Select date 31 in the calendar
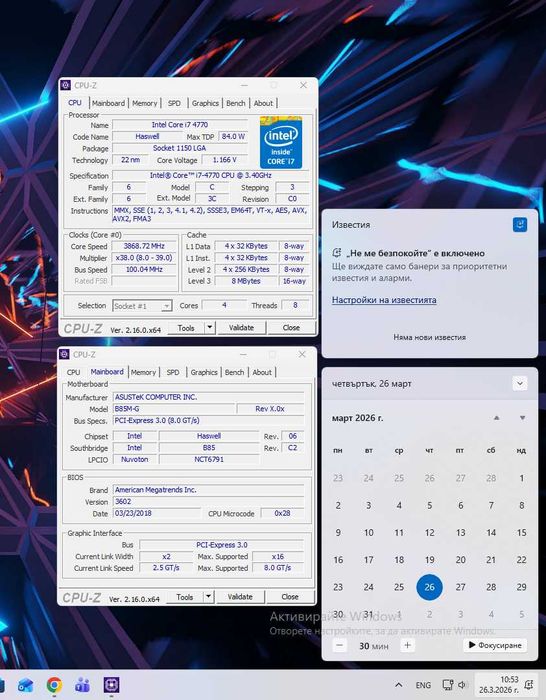 click(x=368, y=614)
